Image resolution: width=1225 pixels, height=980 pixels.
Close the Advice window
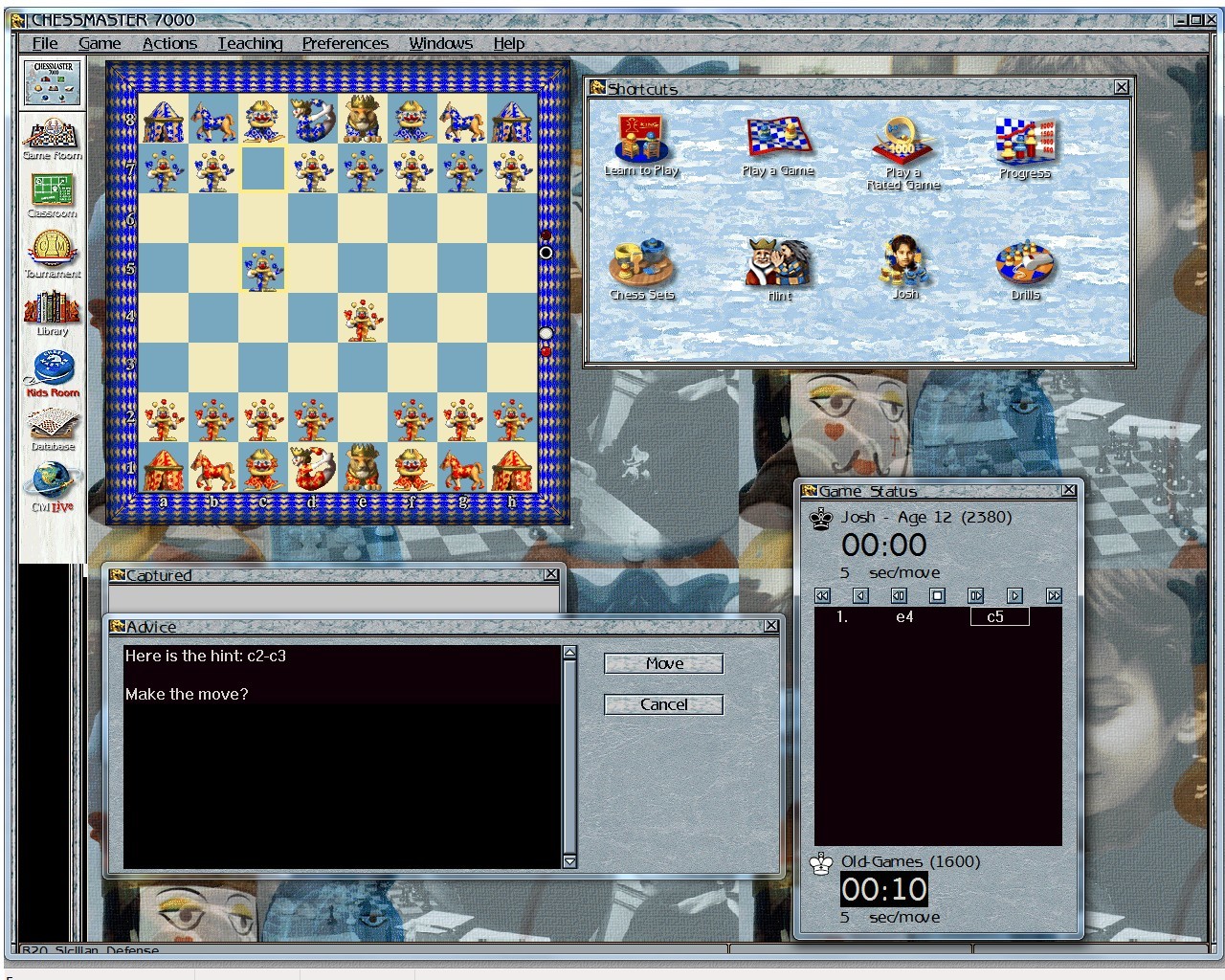coord(771,625)
